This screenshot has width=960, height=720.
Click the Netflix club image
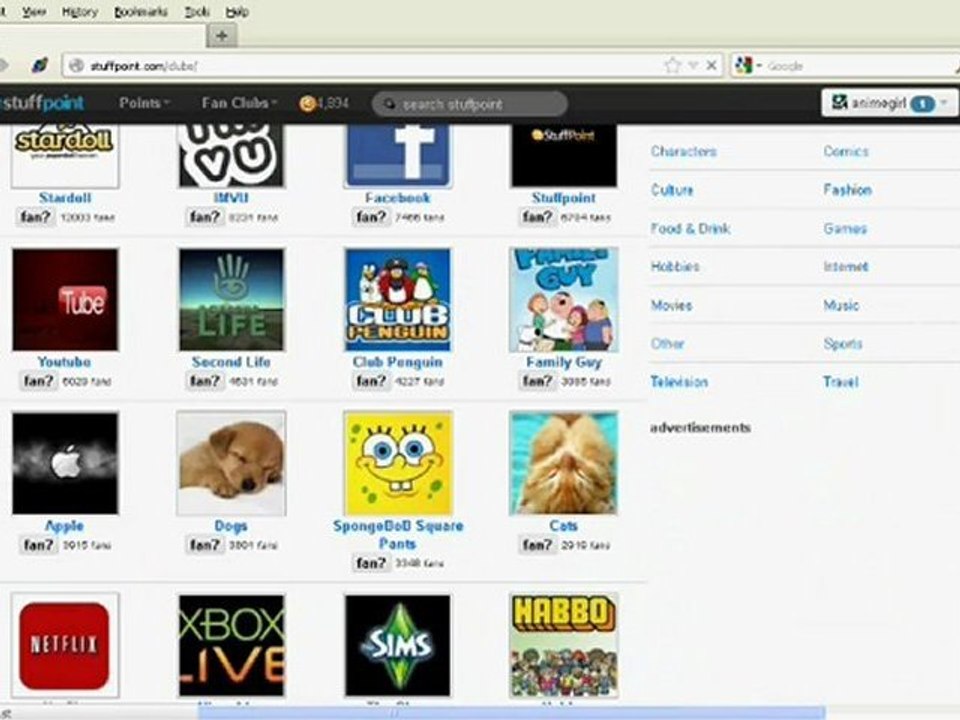[x=65, y=645]
